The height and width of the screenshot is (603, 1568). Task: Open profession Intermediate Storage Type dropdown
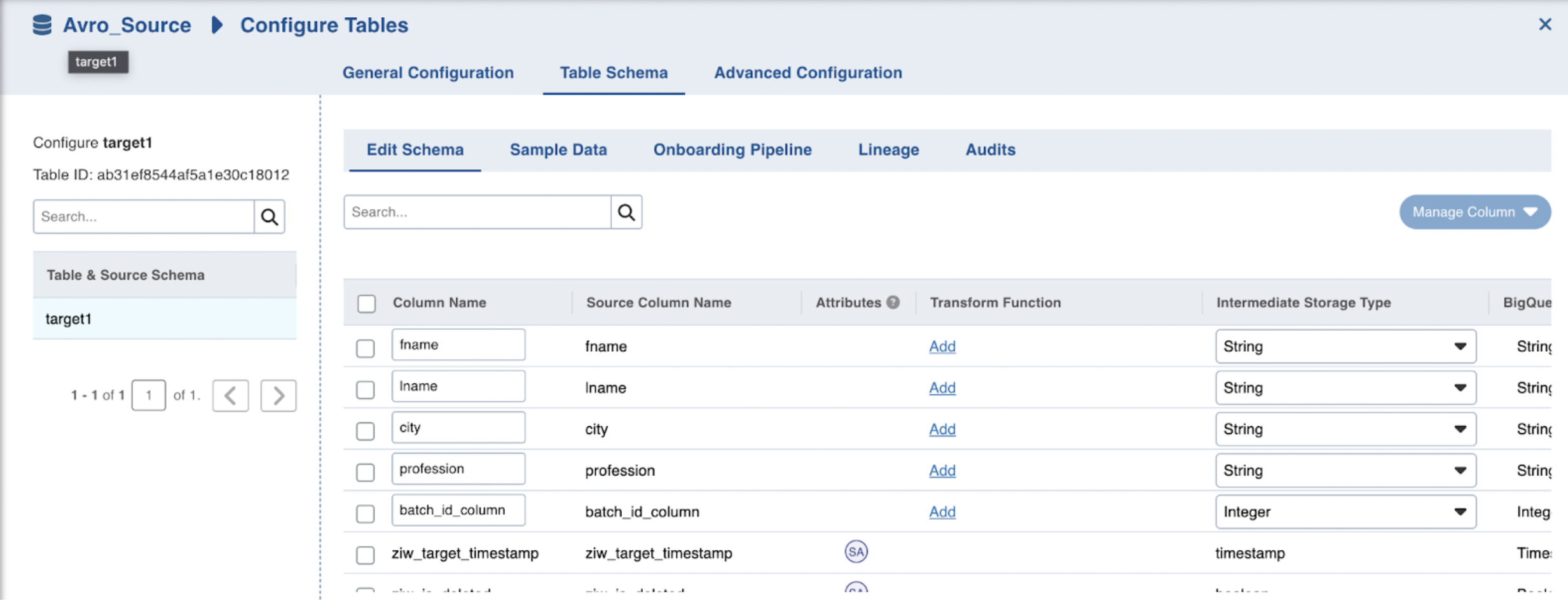coord(1345,471)
